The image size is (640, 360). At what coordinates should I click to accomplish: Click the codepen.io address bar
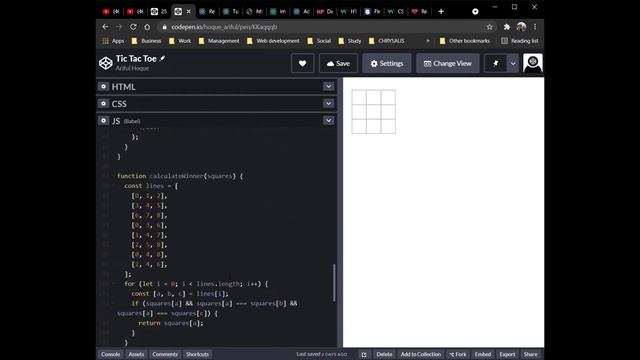coord(322,27)
